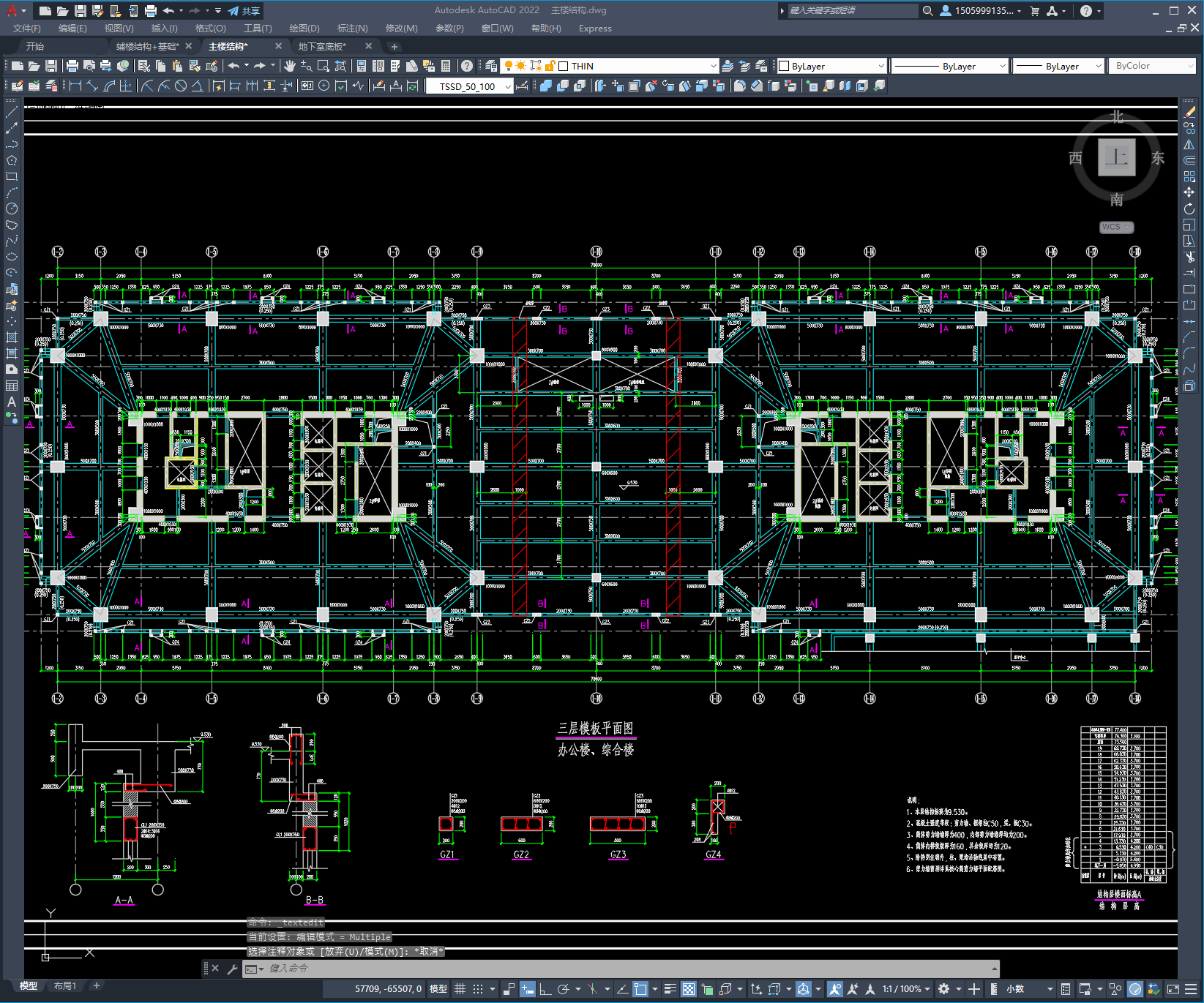Click the Pan hand tool icon
The height and width of the screenshot is (1003, 1204).
tap(290, 66)
